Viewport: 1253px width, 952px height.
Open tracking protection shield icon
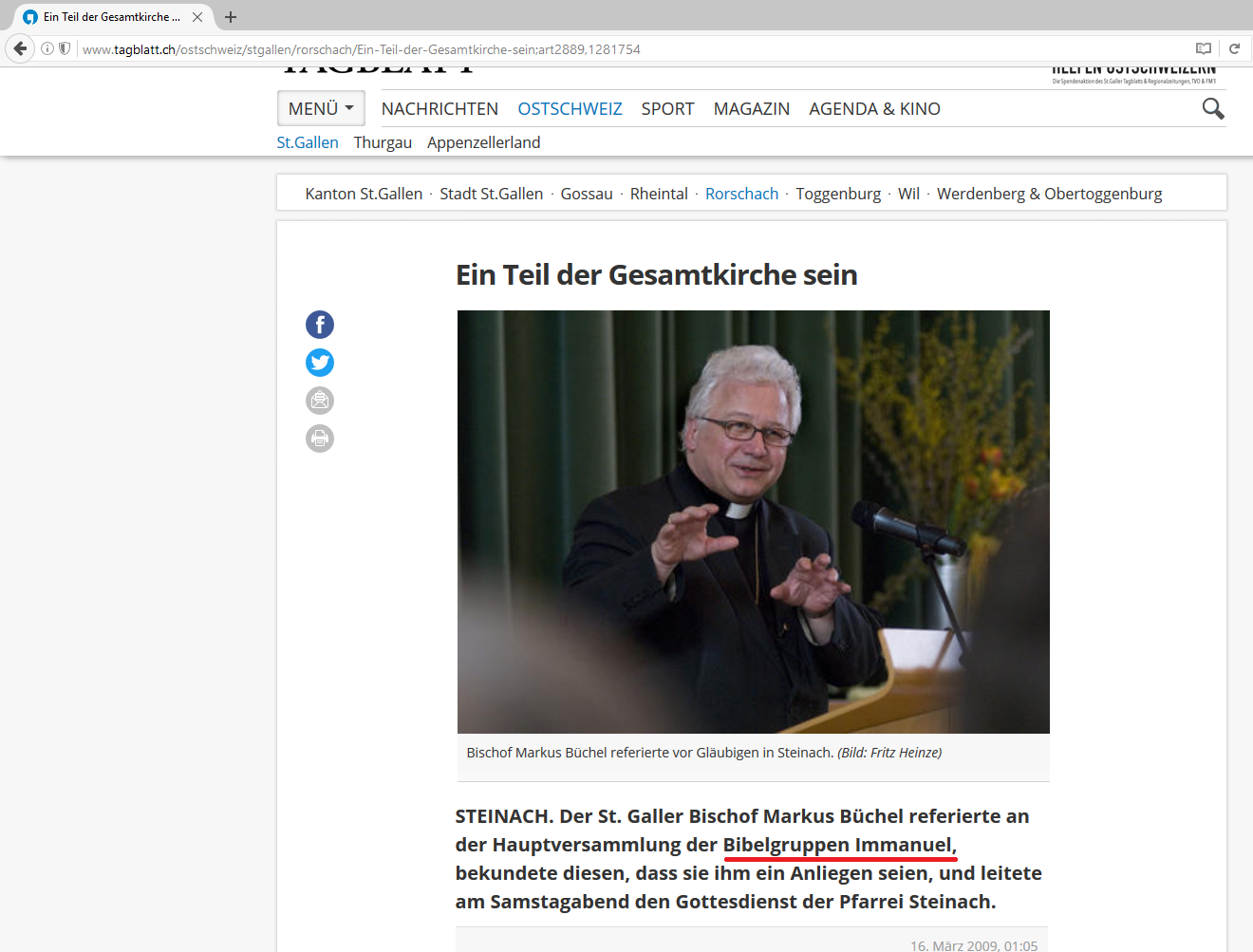[65, 48]
